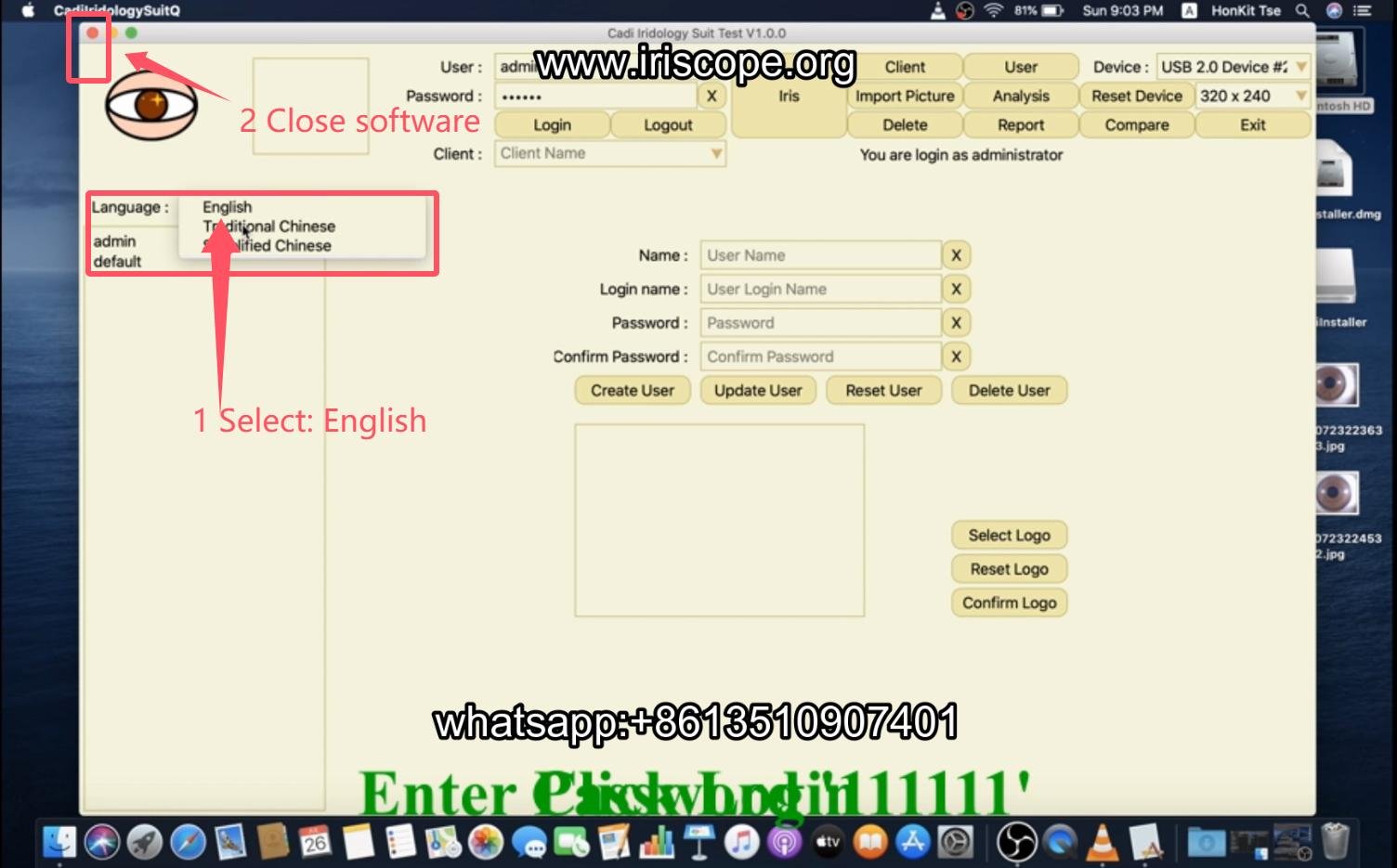Open OBS Studio from the dock
1397x868 pixels.
pos(1016,843)
